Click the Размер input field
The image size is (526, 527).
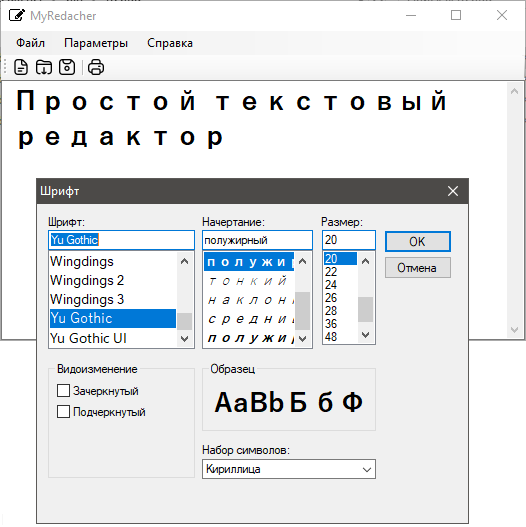tap(349, 240)
